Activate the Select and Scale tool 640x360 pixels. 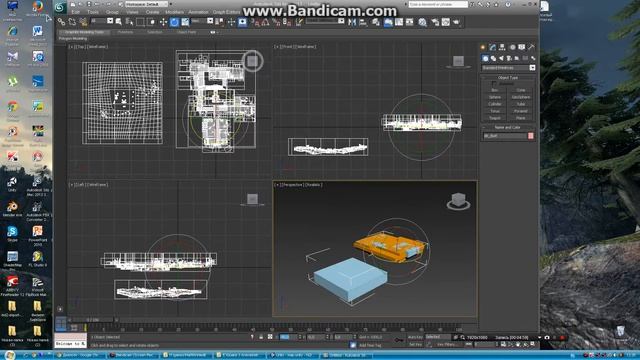[x=185, y=22]
